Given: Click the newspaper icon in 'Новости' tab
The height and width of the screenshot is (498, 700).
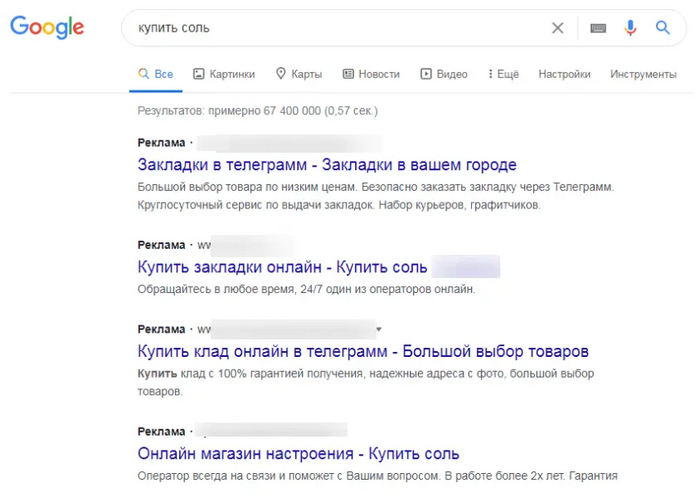Looking at the screenshot, I should [348, 74].
